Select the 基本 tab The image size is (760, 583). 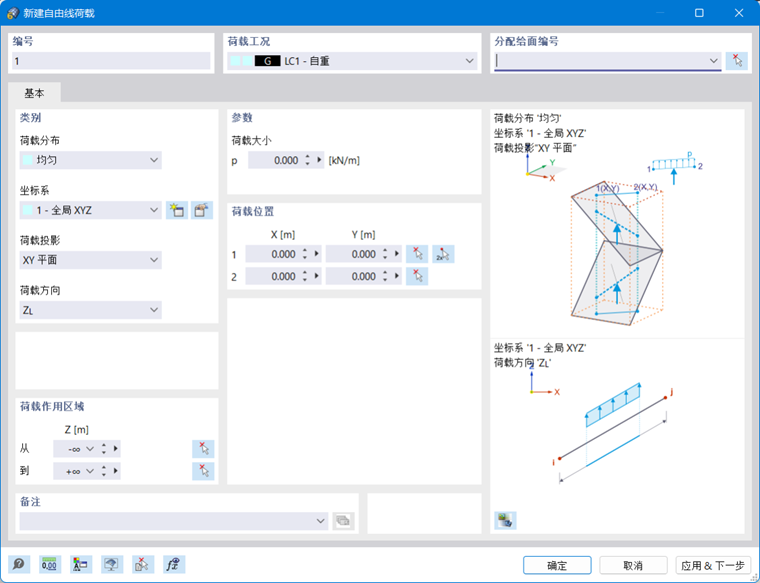coord(34,93)
